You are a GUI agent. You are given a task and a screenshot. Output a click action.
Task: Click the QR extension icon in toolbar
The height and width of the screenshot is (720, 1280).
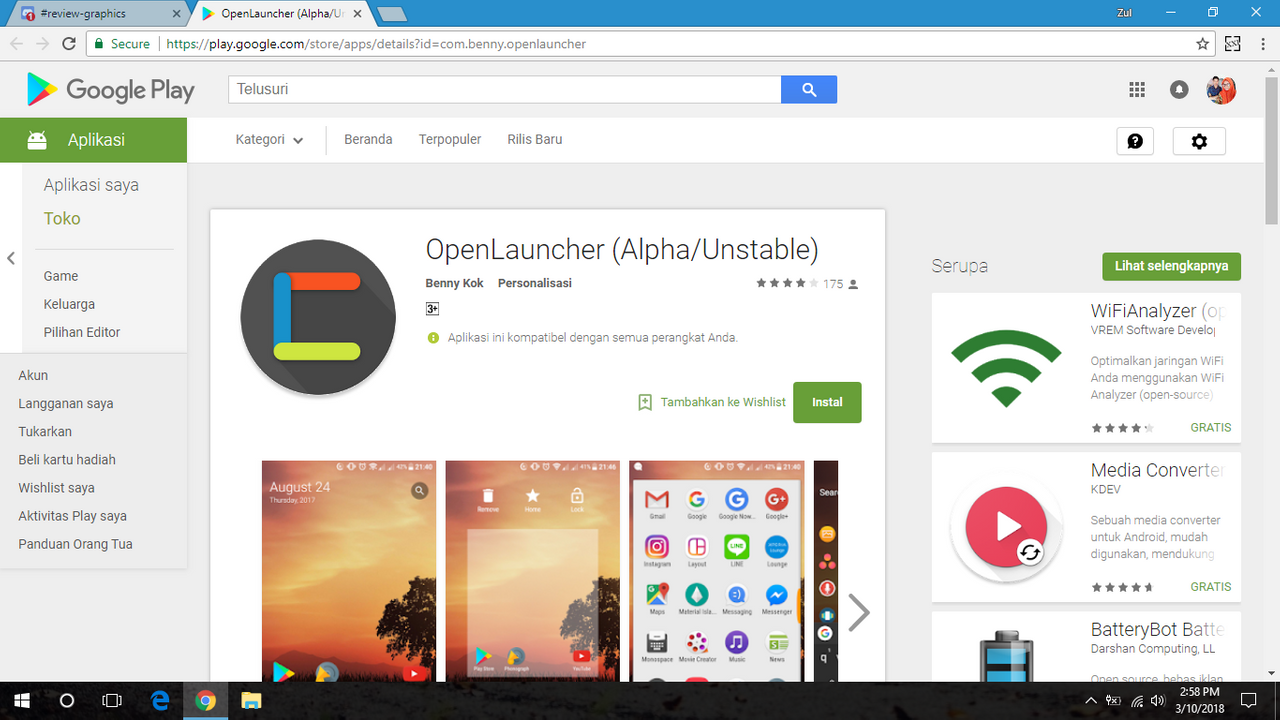pos(1232,44)
